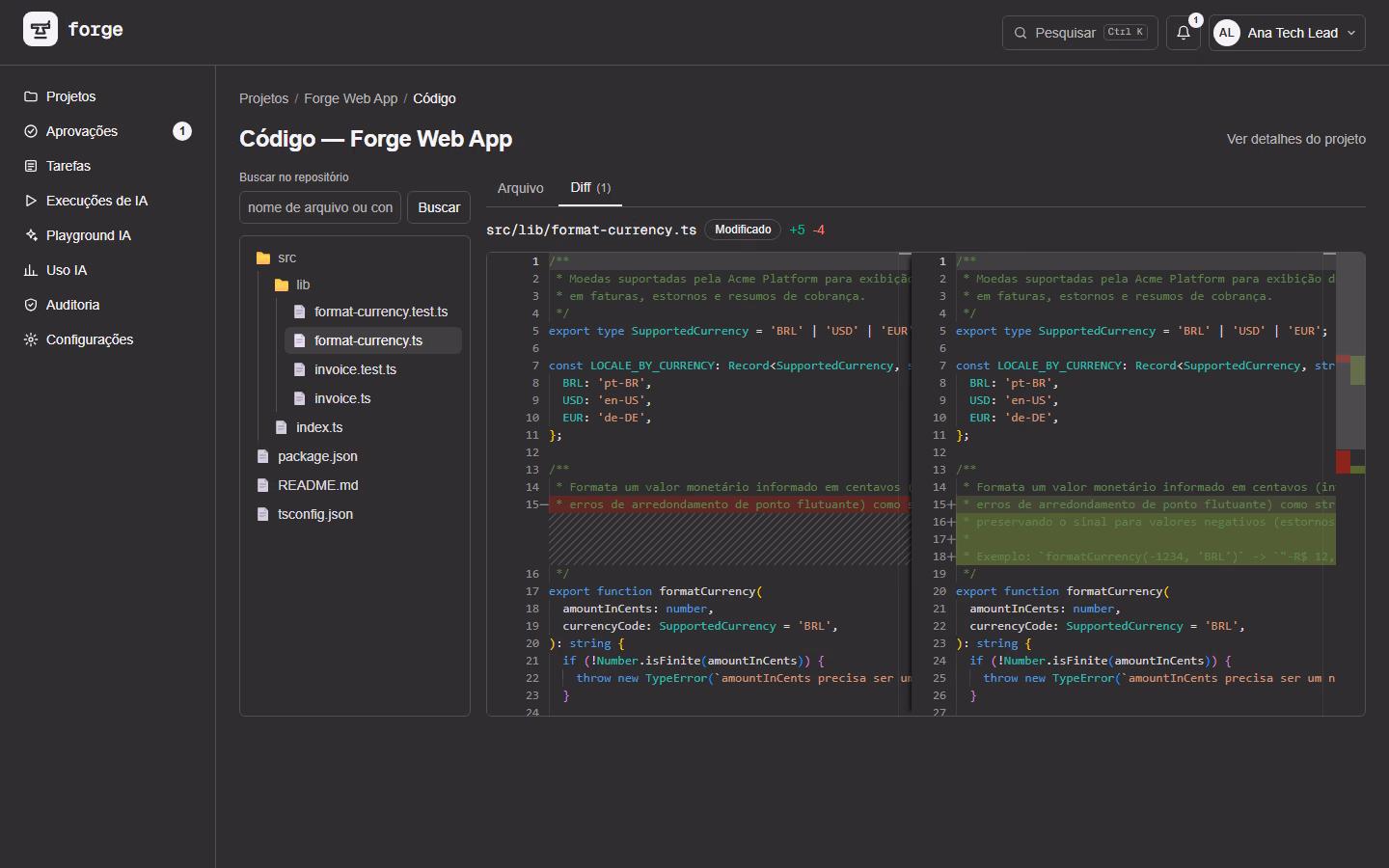Click the Auditoria shield icon
The width and height of the screenshot is (1389, 868).
pos(31,305)
